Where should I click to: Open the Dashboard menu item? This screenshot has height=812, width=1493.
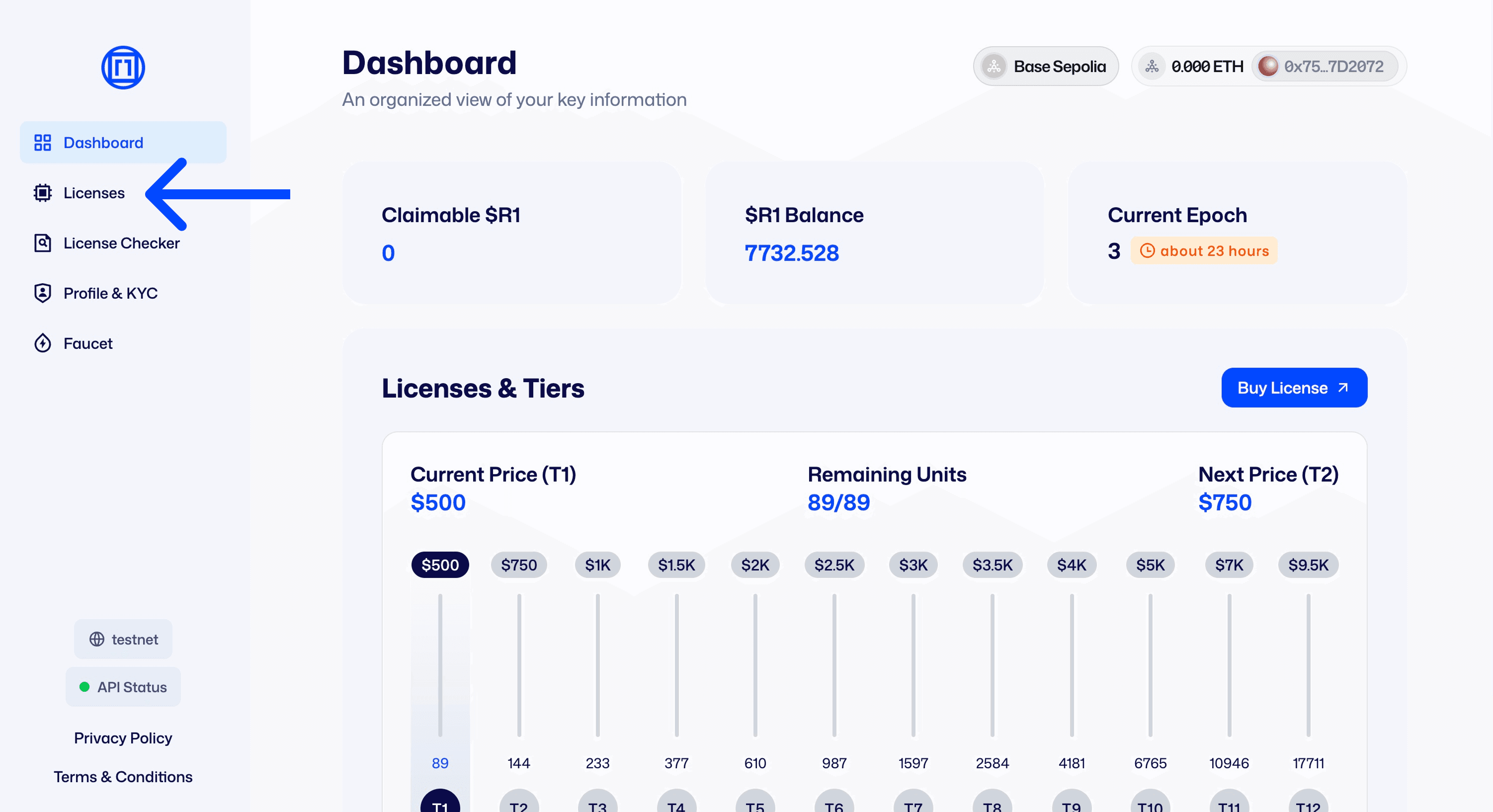(123, 143)
